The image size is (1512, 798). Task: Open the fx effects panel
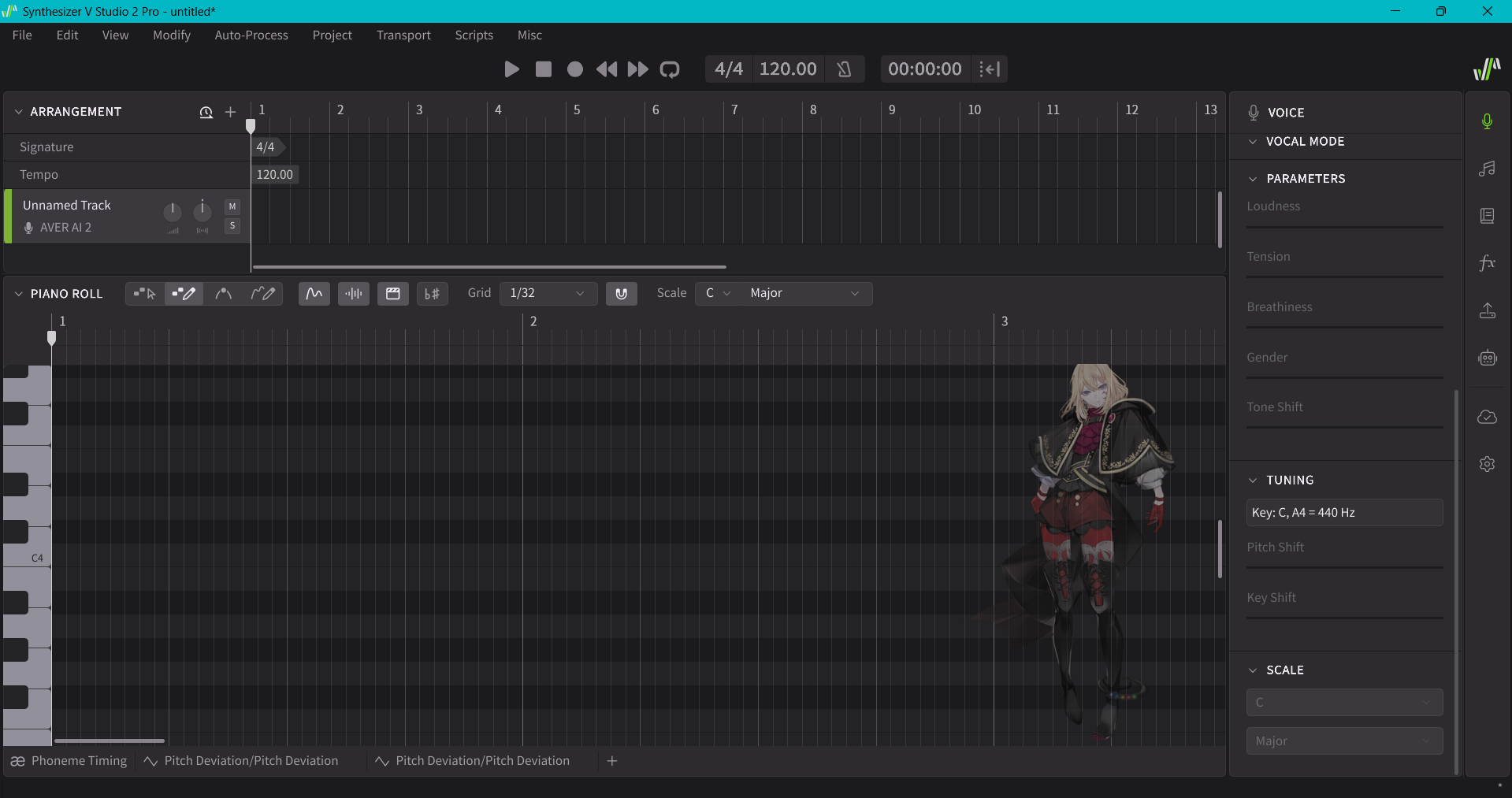1487,263
